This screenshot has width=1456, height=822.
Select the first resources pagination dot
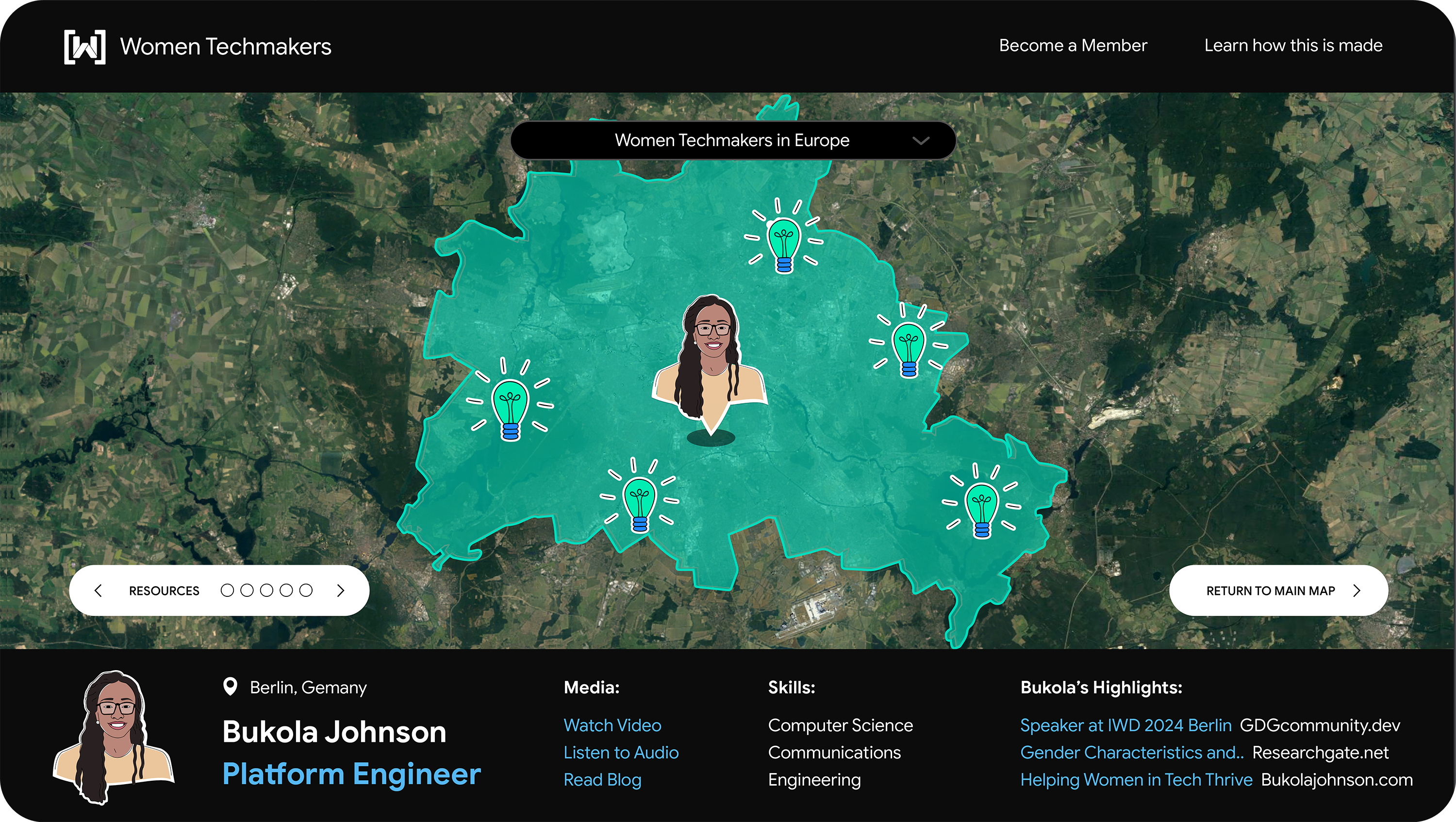[227, 591]
